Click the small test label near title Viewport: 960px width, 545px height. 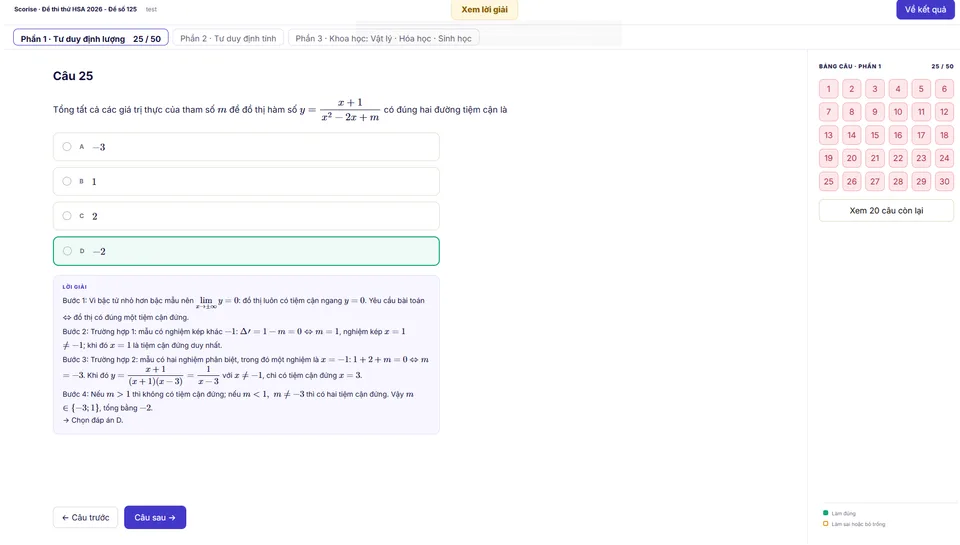[151, 9]
